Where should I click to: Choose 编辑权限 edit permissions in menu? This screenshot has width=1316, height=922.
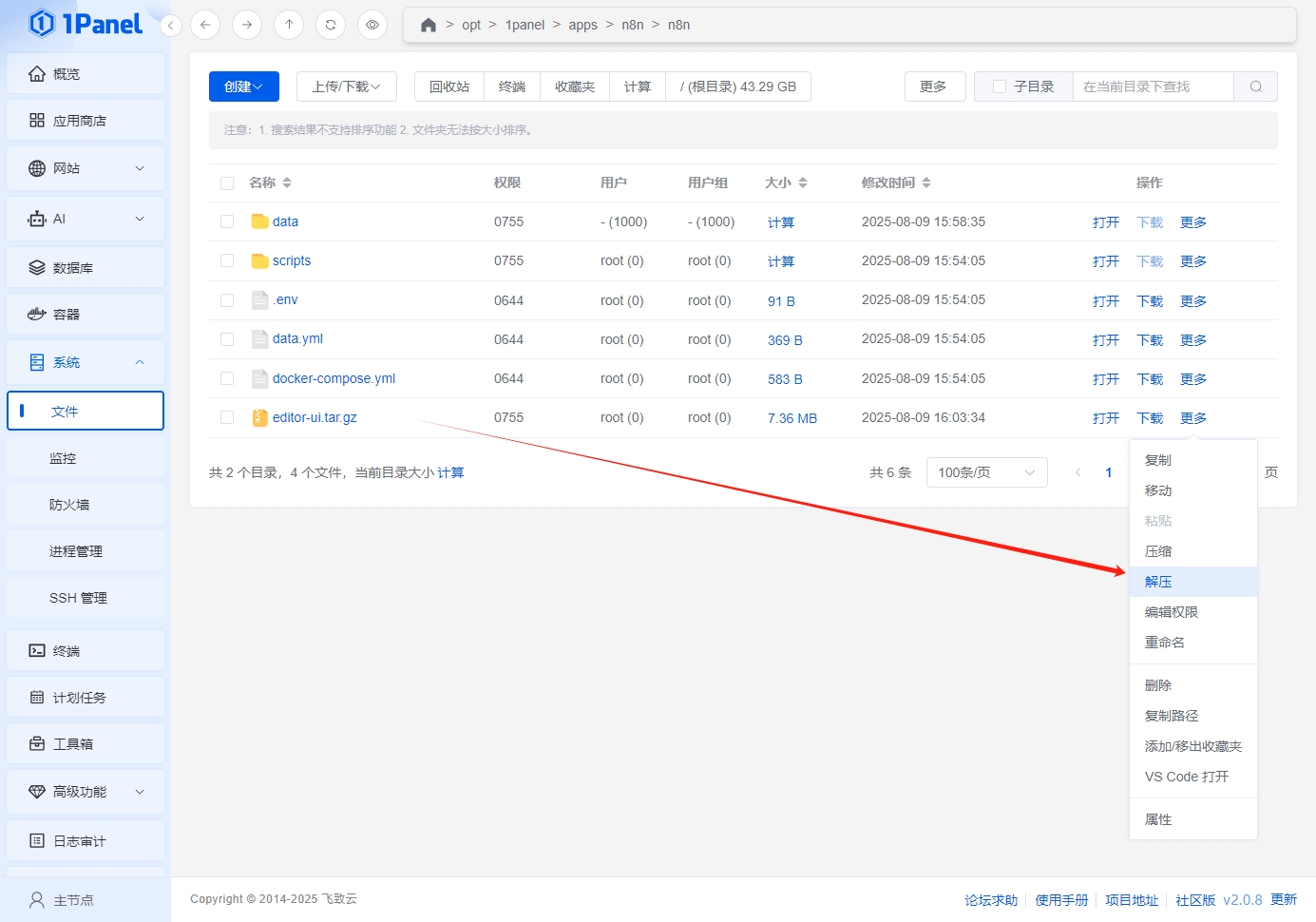[x=1193, y=612]
